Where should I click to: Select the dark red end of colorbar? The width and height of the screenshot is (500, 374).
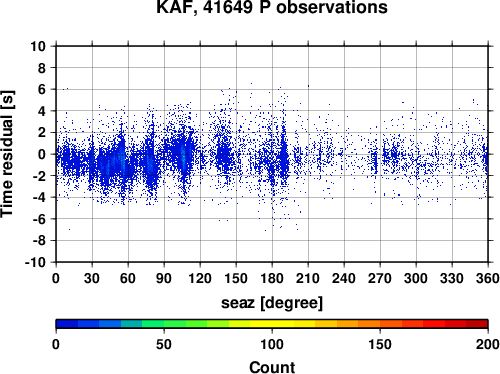[x=477, y=324]
